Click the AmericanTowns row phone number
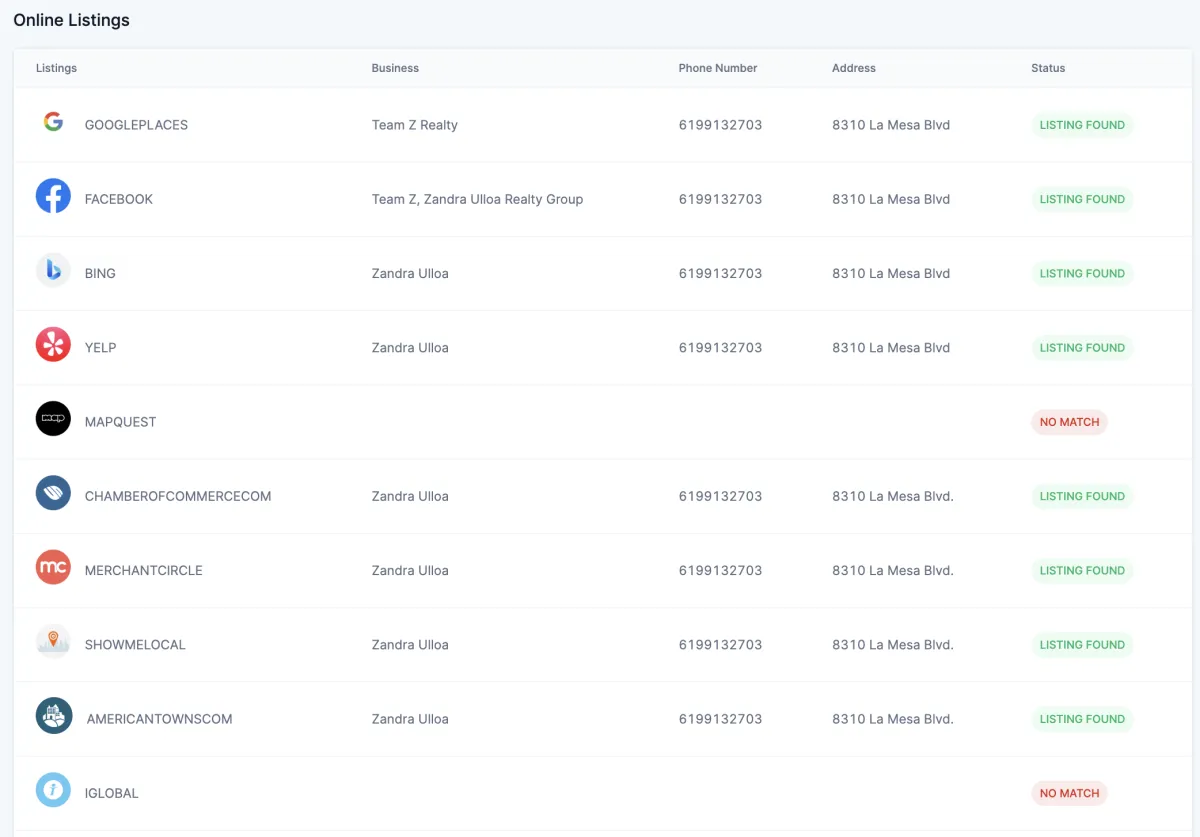Screen dimensions: 1200x837 pos(720,719)
